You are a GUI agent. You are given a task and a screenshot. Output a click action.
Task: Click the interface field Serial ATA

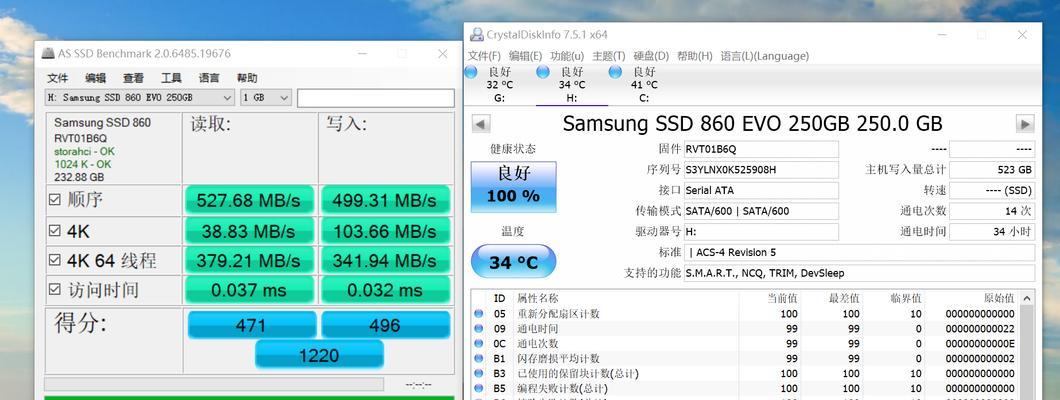[x=761, y=191]
